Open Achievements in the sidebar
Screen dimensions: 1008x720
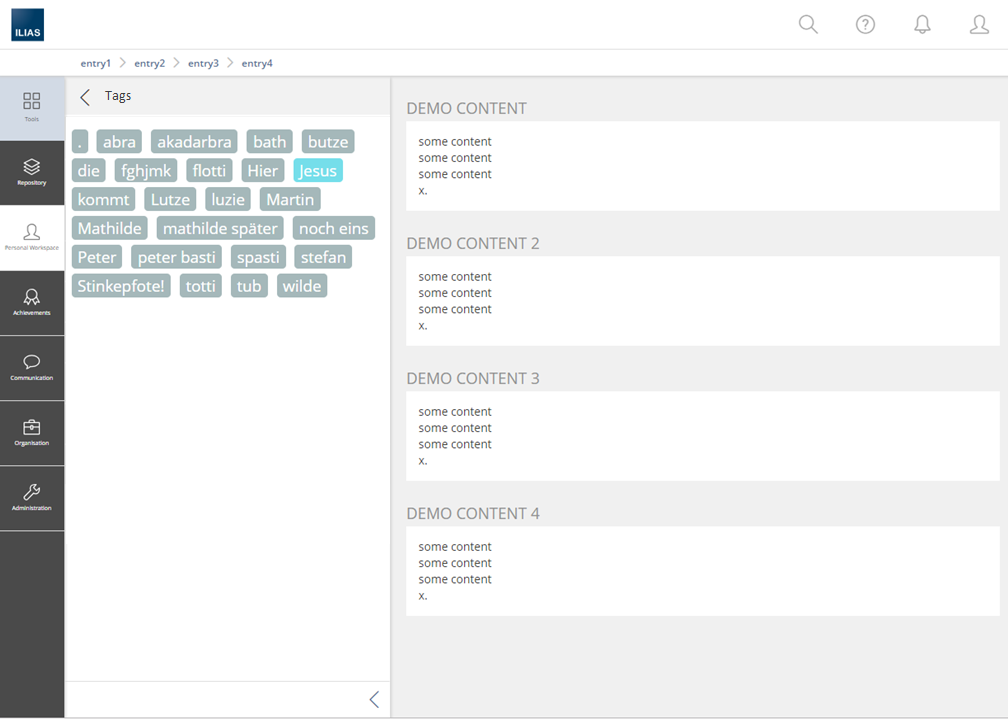pos(32,302)
